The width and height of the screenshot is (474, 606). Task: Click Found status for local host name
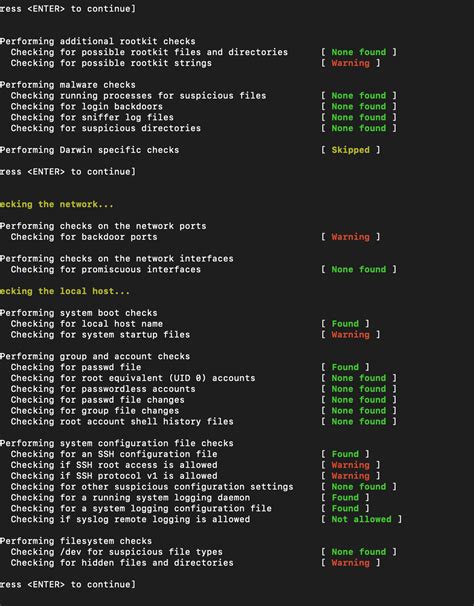point(345,323)
